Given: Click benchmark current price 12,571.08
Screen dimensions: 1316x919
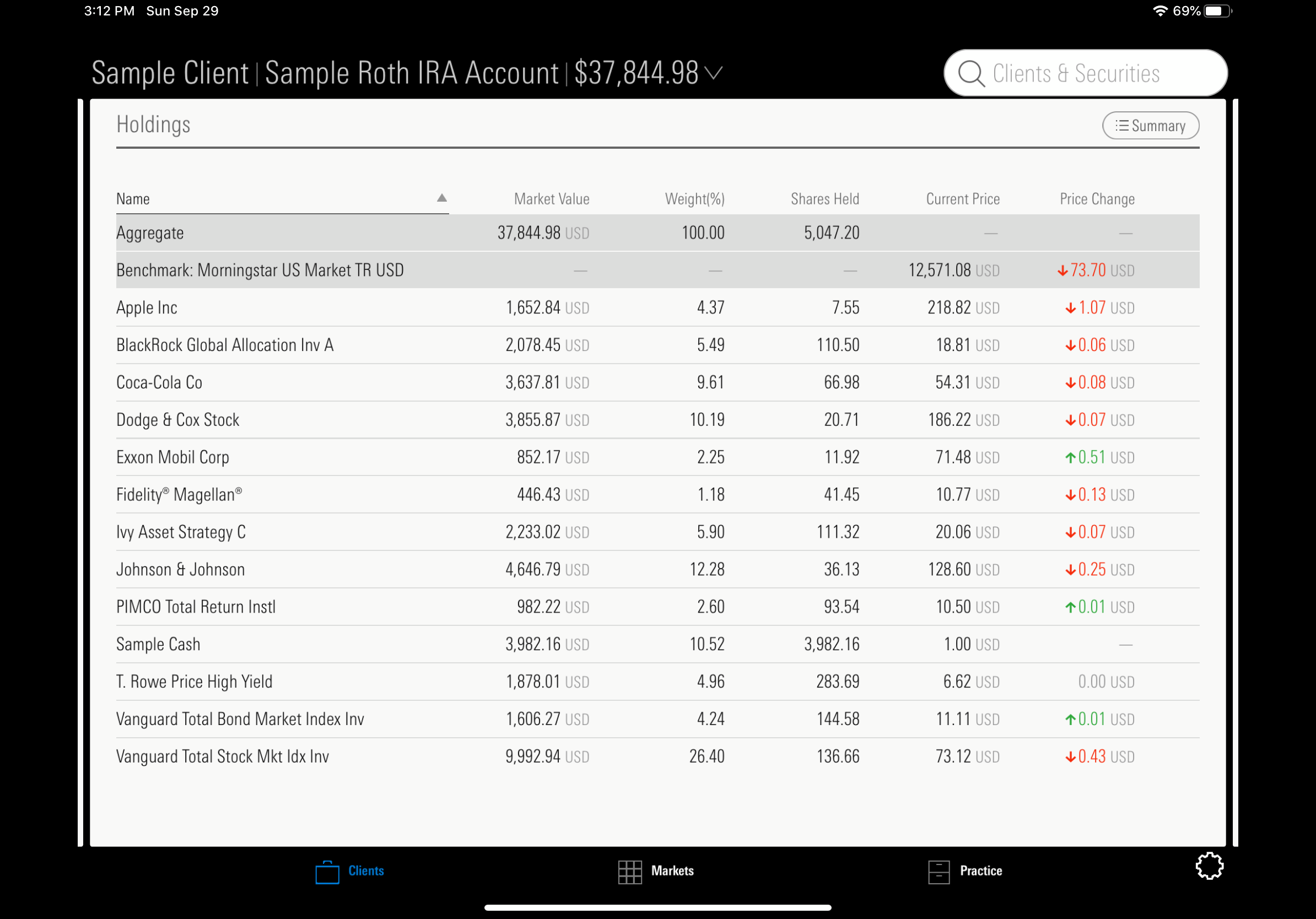Looking at the screenshot, I should [x=940, y=270].
